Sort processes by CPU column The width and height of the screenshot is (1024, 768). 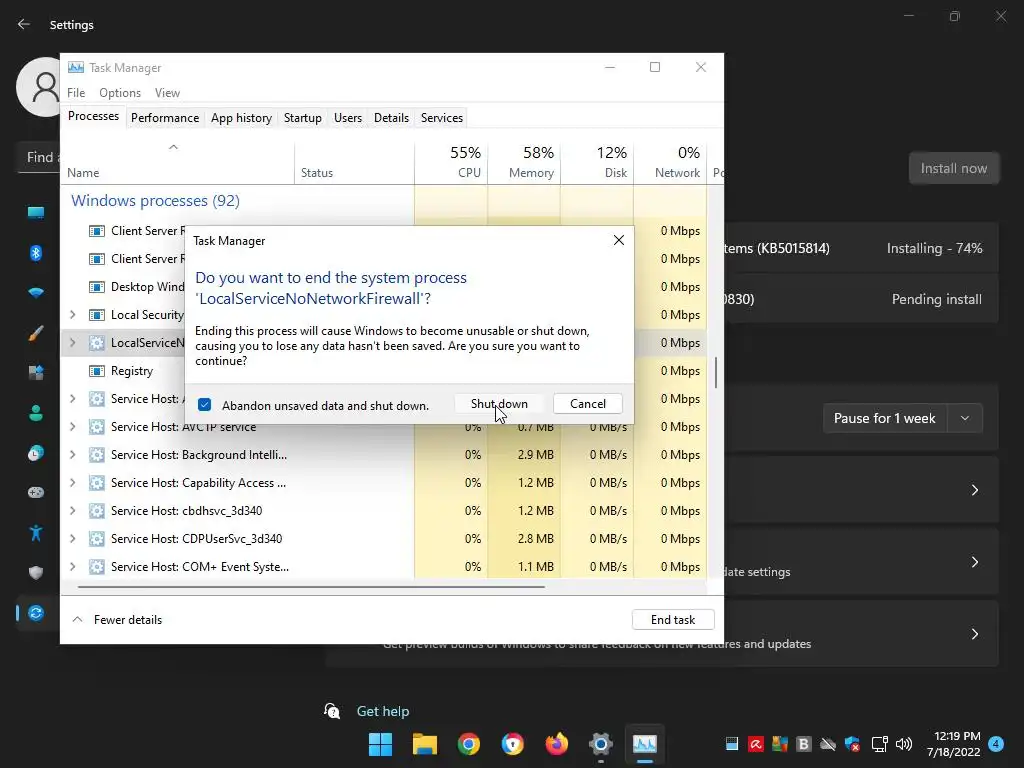[x=451, y=161]
